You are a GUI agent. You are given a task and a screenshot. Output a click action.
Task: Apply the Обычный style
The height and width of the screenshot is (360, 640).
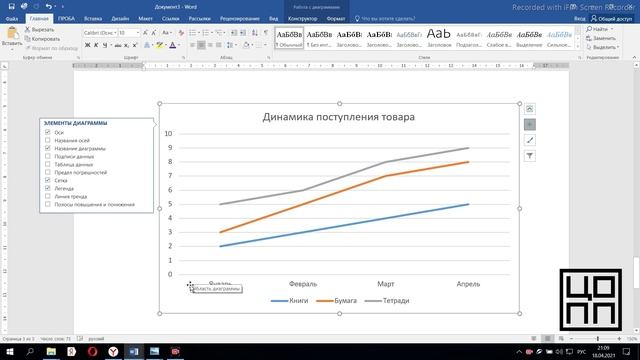pyautogui.click(x=289, y=38)
